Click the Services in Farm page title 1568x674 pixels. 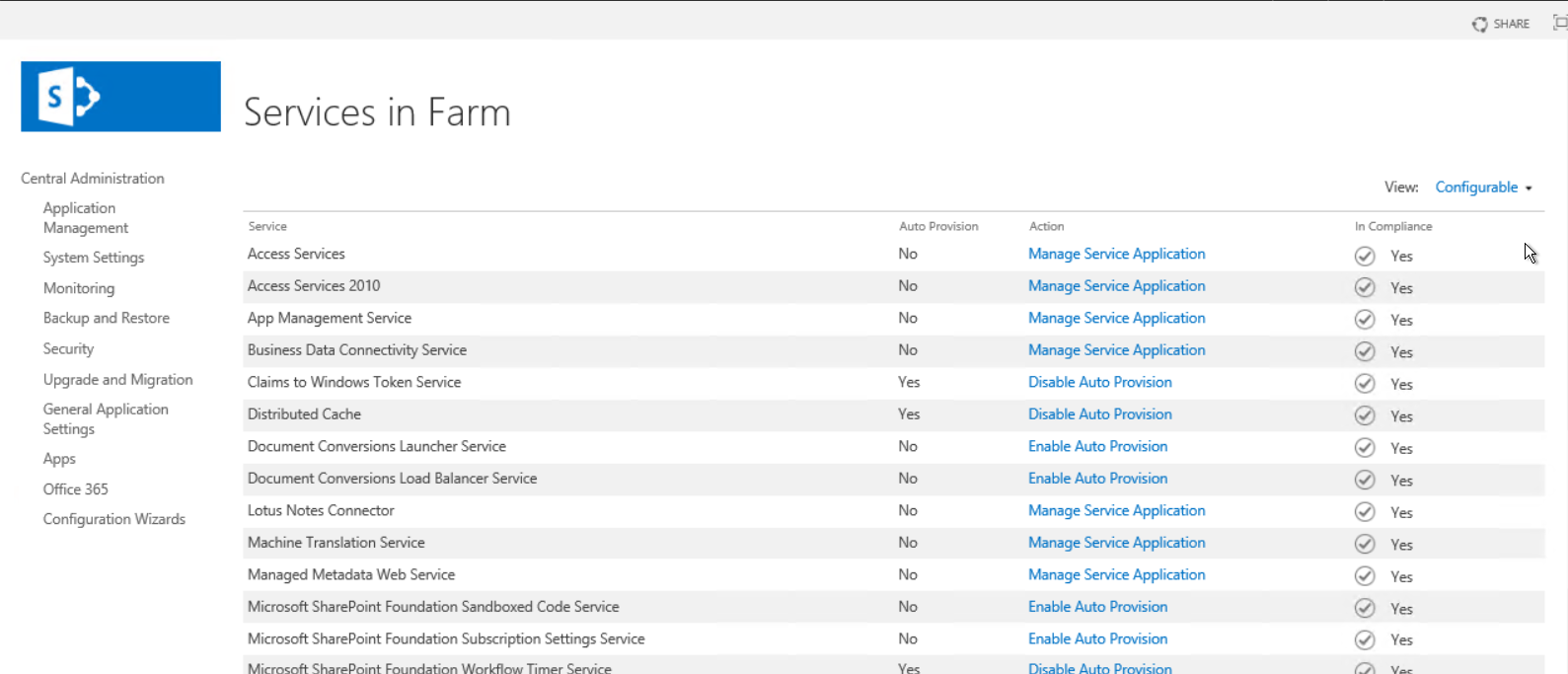[x=377, y=112]
